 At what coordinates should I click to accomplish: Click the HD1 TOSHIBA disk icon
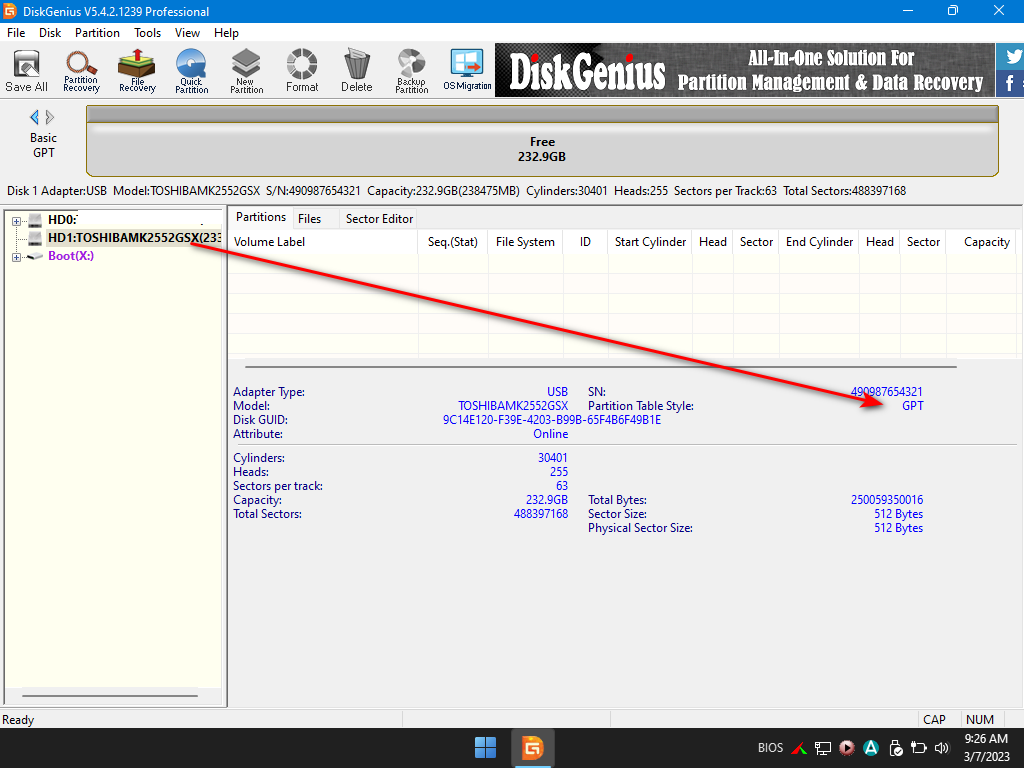(x=35, y=238)
